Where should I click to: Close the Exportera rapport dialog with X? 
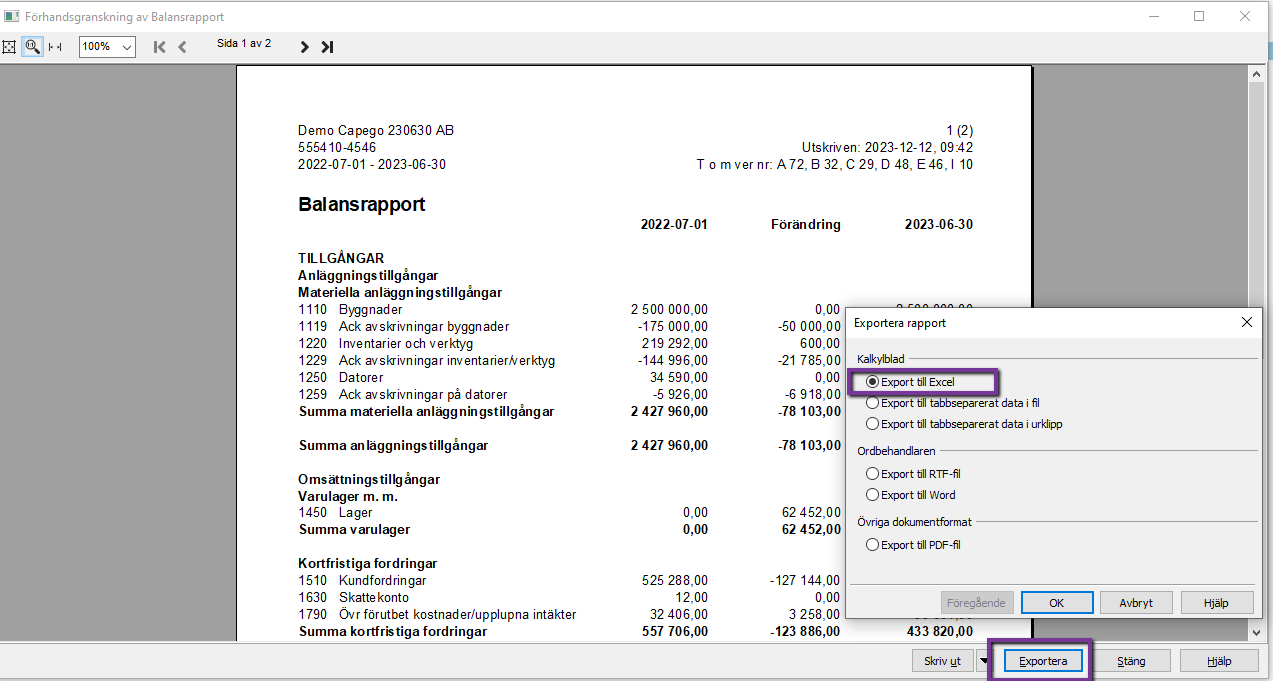pyautogui.click(x=1246, y=323)
